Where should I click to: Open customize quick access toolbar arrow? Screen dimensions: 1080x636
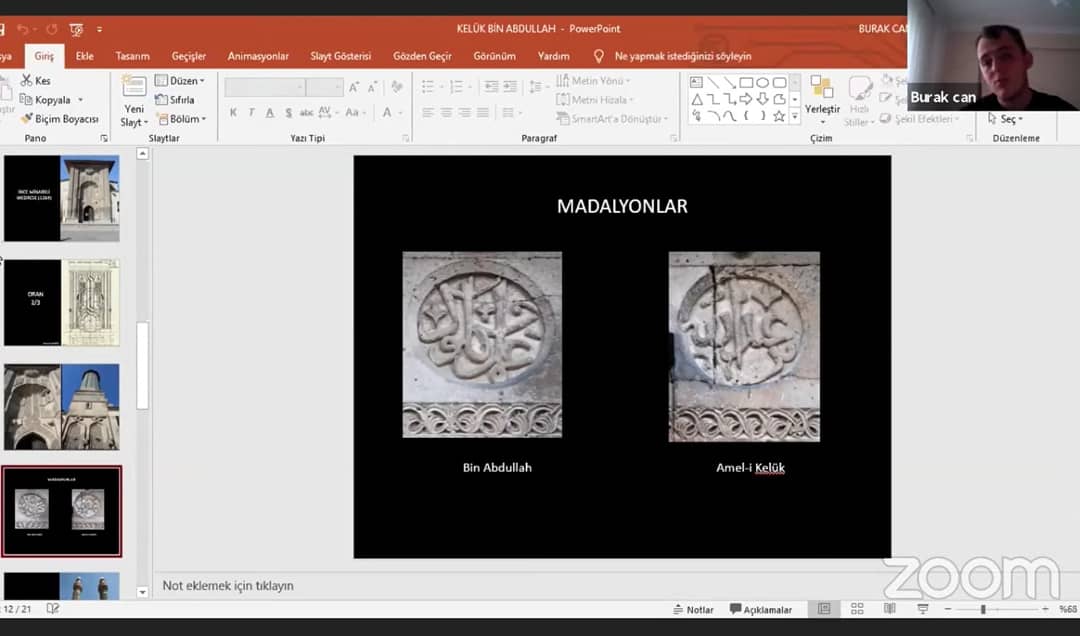[x=100, y=29]
